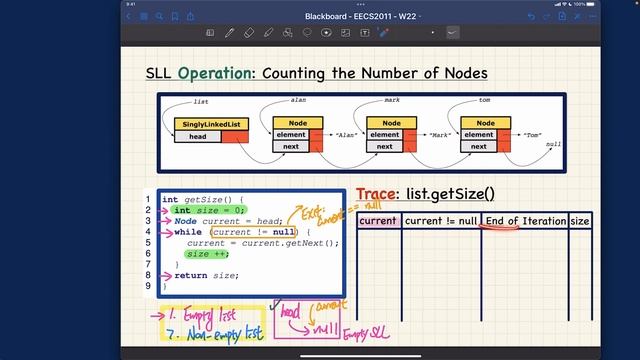The width and height of the screenshot is (640, 360).
Task: Click the 'Node' header under tom
Action: pos(485,123)
